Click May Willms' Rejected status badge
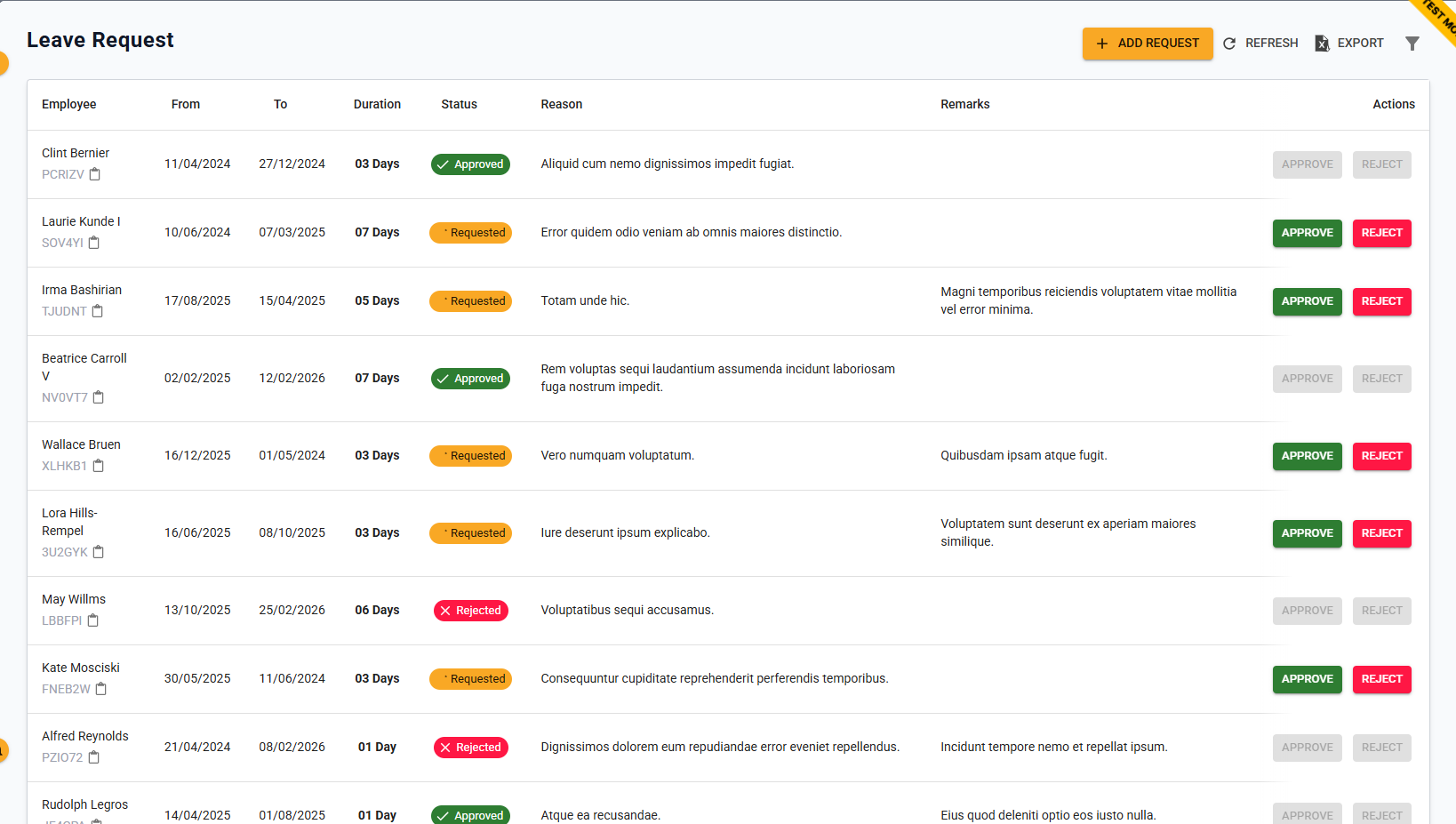 tap(470, 611)
